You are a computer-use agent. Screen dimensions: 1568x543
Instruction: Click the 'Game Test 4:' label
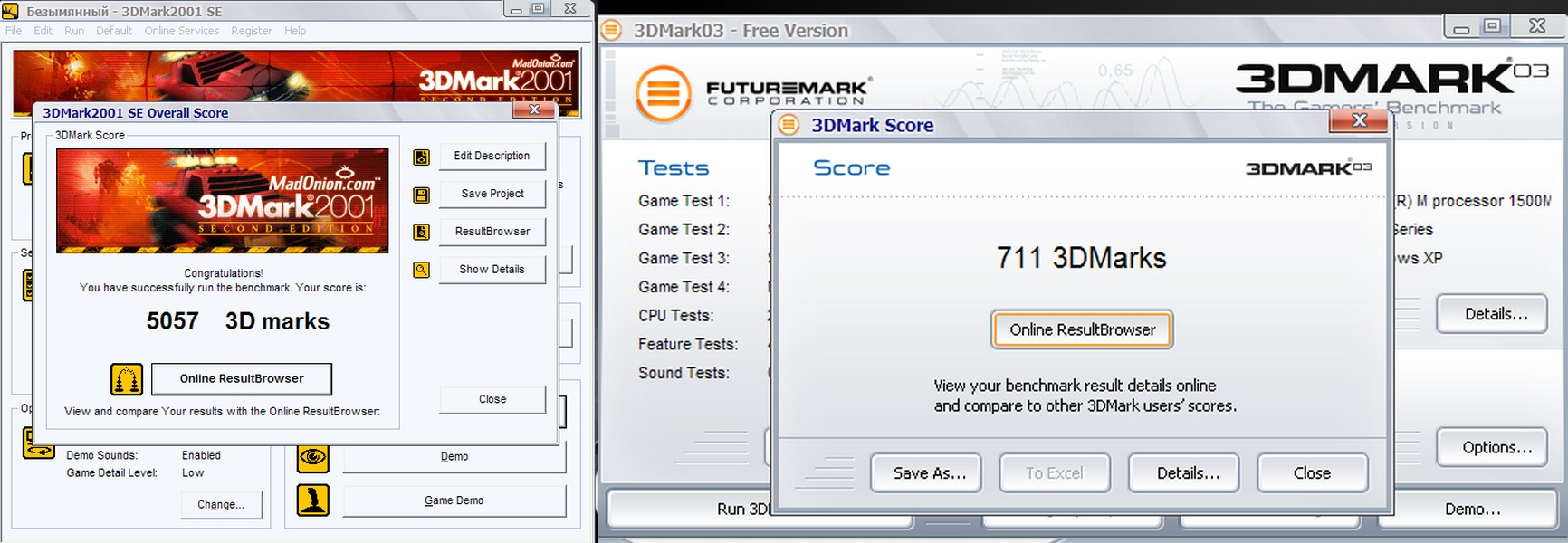click(684, 287)
